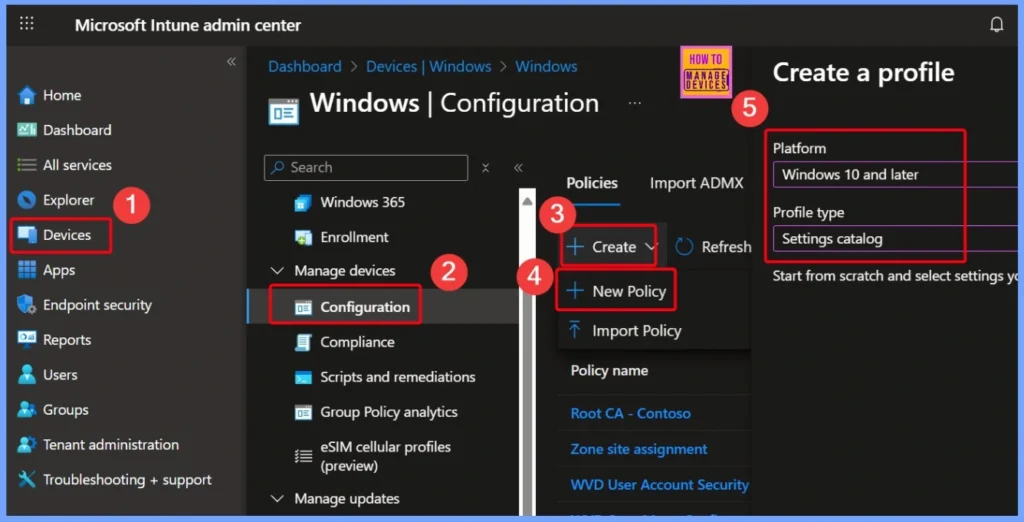Click the Compliance document icon
Screen dimensions: 1024x522
[x=303, y=342]
